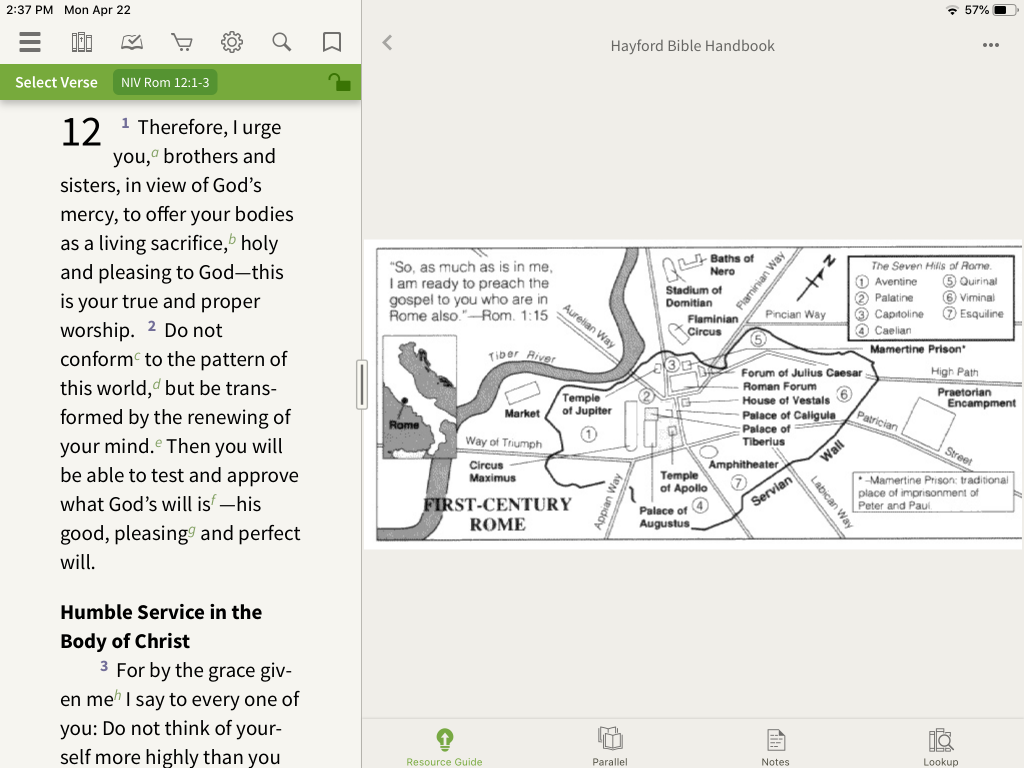
Task: Toggle the green sync lock icon
Action: coord(339,82)
